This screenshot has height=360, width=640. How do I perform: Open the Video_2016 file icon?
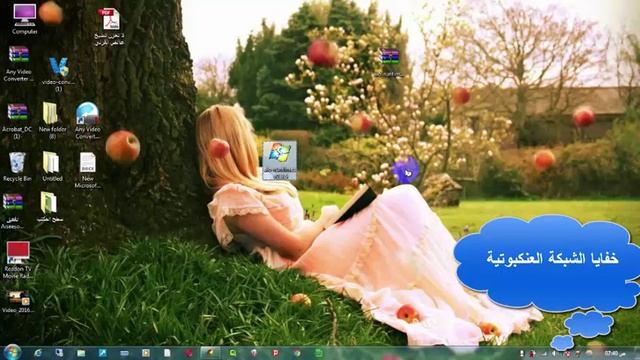[x=17, y=302]
